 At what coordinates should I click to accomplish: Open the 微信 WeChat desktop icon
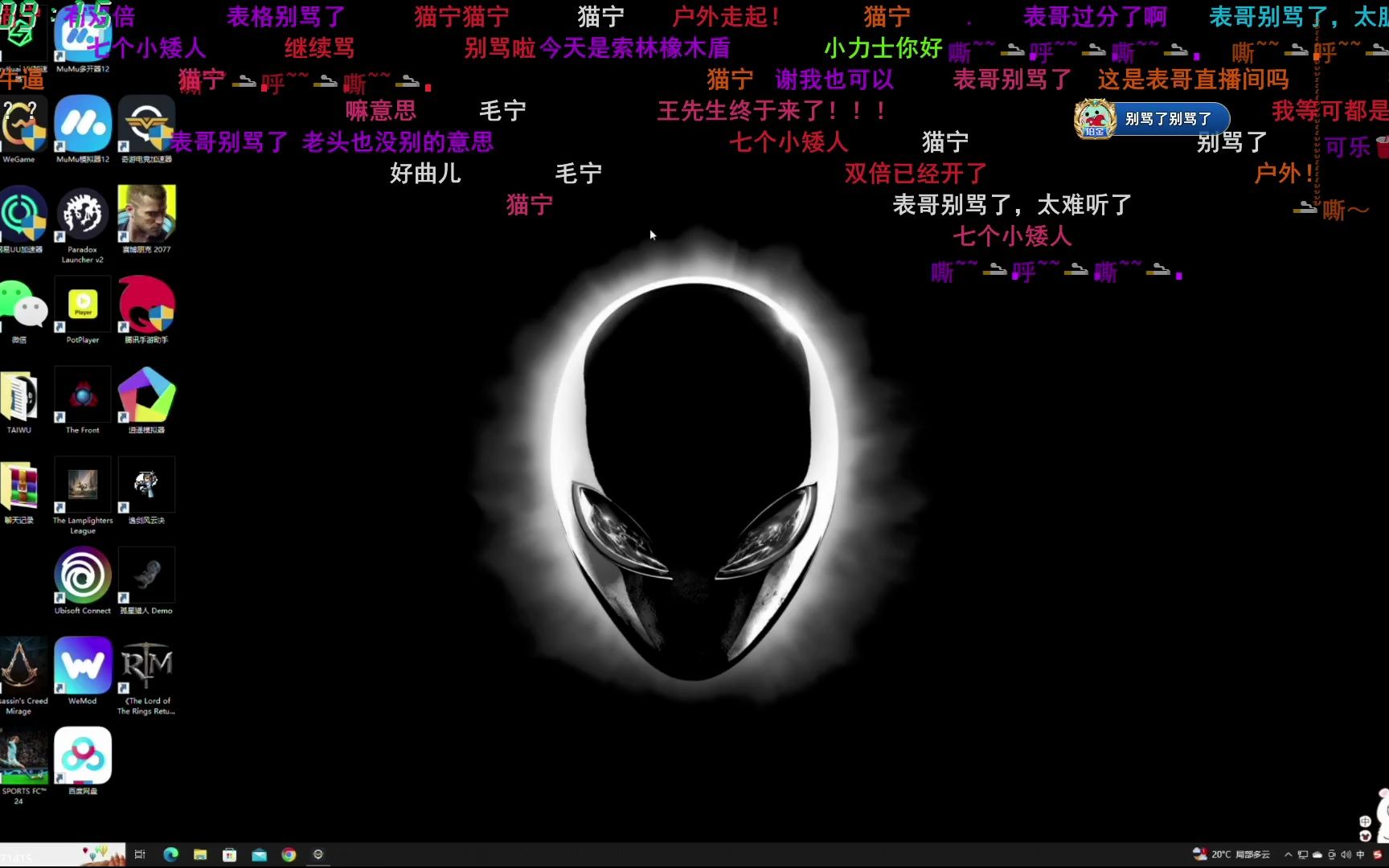(21, 310)
